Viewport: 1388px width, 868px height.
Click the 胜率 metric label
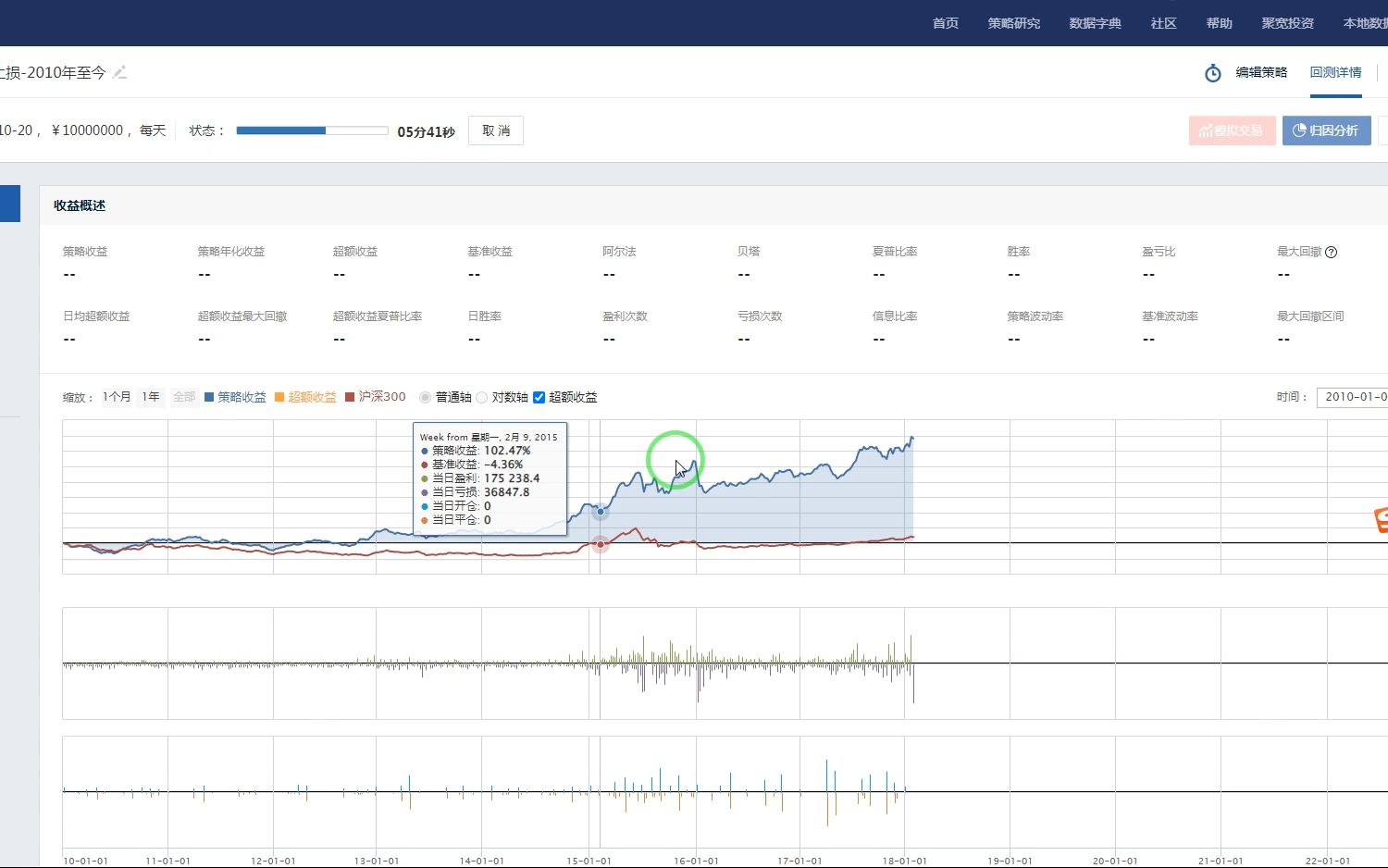click(1019, 252)
